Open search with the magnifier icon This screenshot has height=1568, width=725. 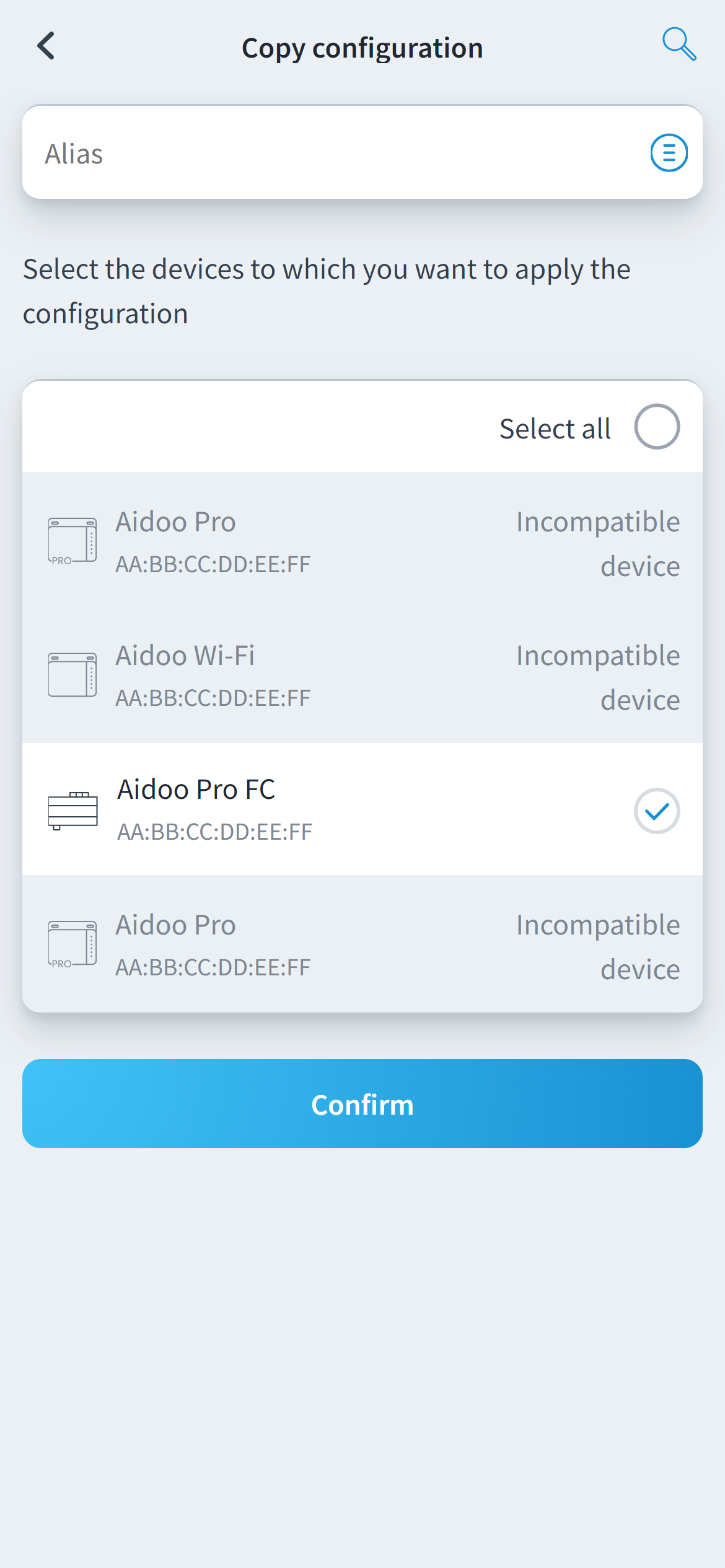(x=679, y=44)
